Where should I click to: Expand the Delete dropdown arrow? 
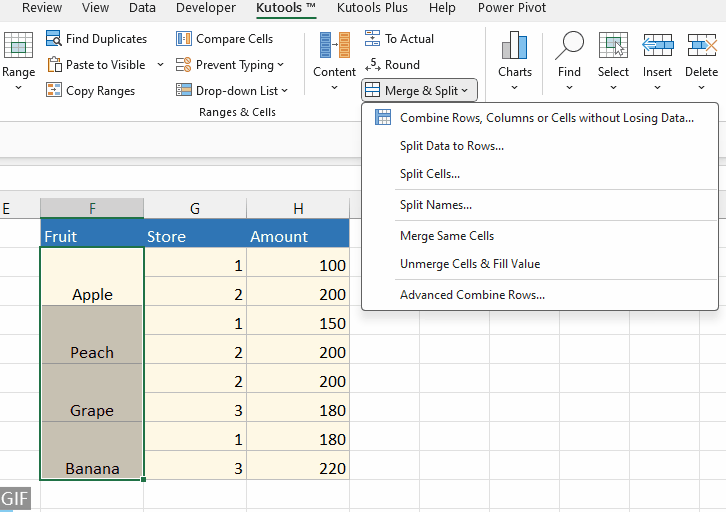click(x=701, y=87)
